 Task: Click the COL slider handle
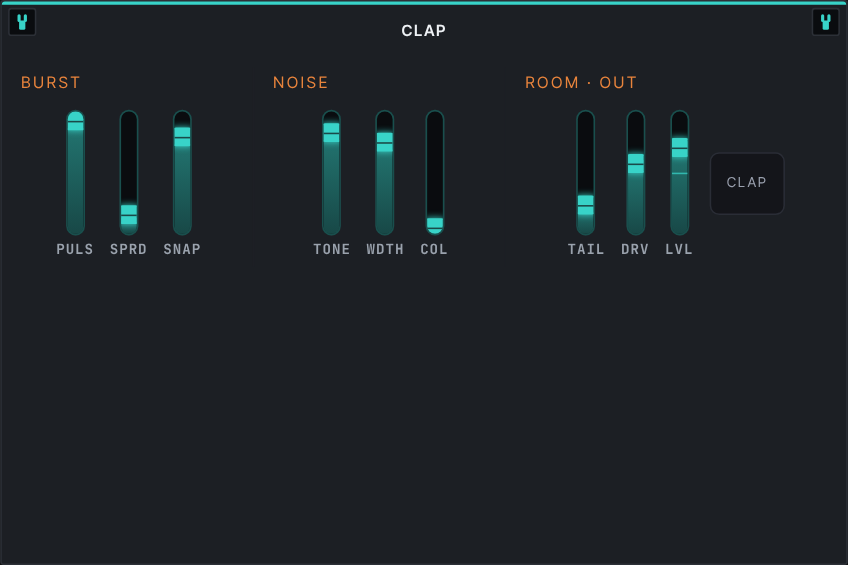click(x=435, y=225)
